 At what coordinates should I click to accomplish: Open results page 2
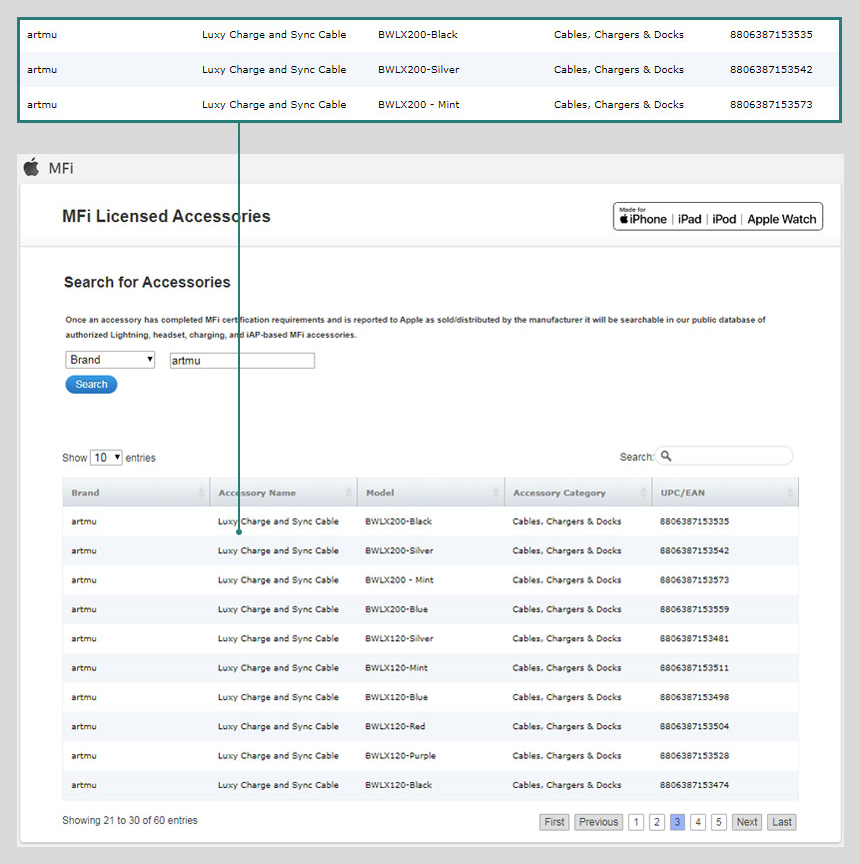tap(657, 822)
